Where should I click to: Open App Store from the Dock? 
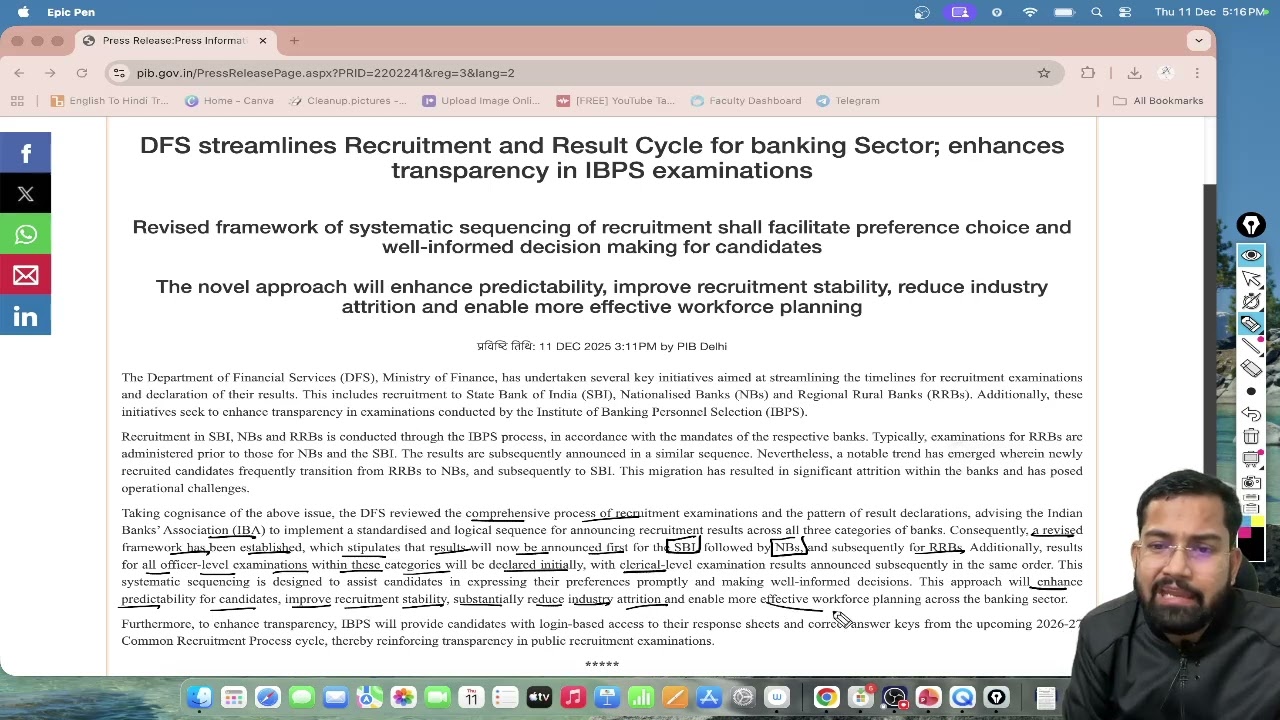click(709, 697)
